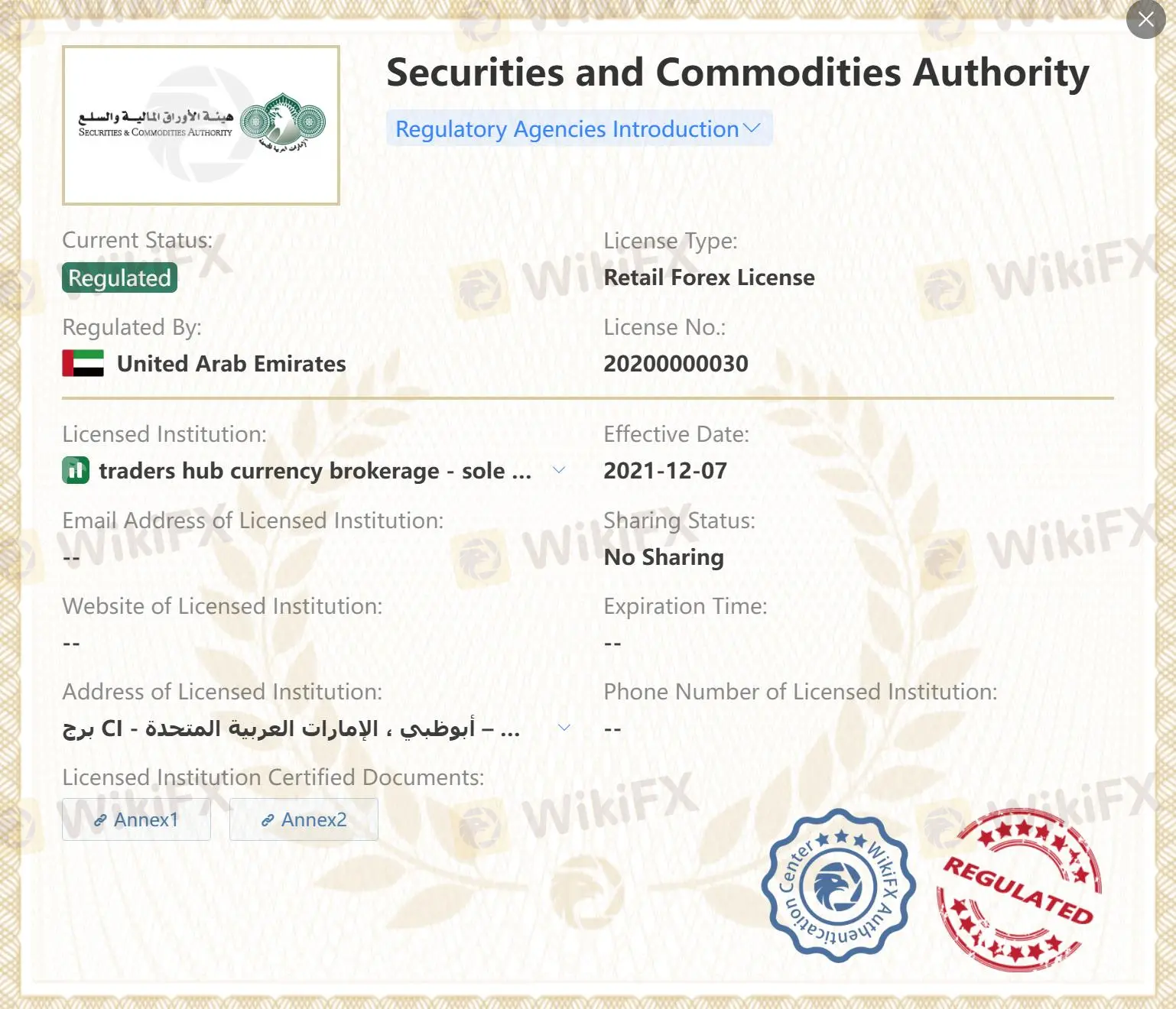Open the Annex2 certified document
Image resolution: width=1176 pixels, height=1009 pixels.
click(x=304, y=819)
